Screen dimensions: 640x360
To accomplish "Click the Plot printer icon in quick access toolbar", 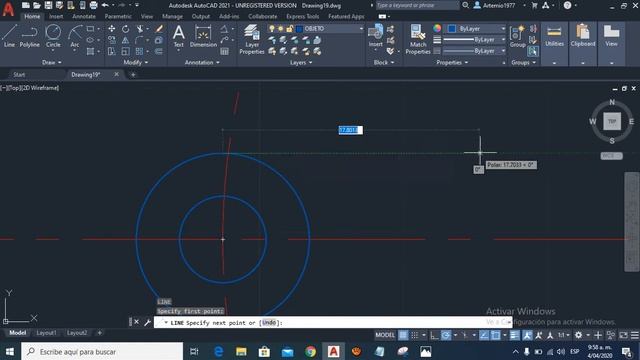I will (x=93, y=5).
